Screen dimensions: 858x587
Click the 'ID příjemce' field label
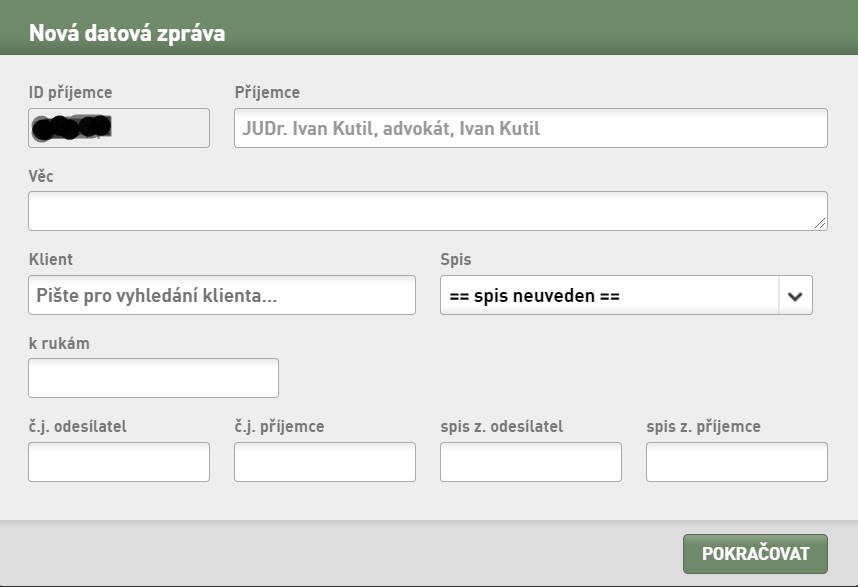(x=71, y=92)
